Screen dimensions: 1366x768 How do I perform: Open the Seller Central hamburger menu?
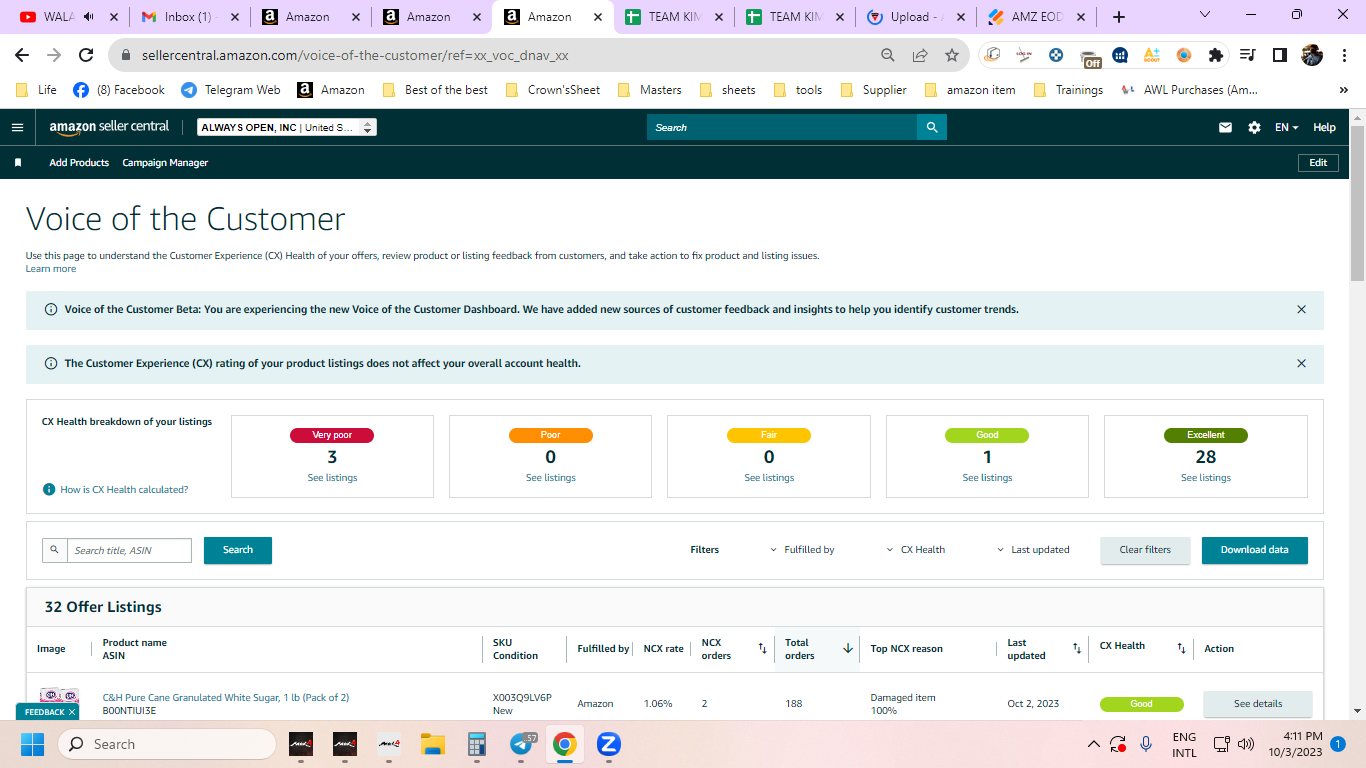click(17, 127)
